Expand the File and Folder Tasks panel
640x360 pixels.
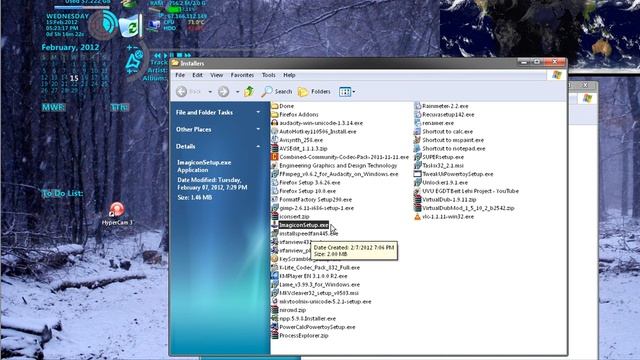coord(258,112)
